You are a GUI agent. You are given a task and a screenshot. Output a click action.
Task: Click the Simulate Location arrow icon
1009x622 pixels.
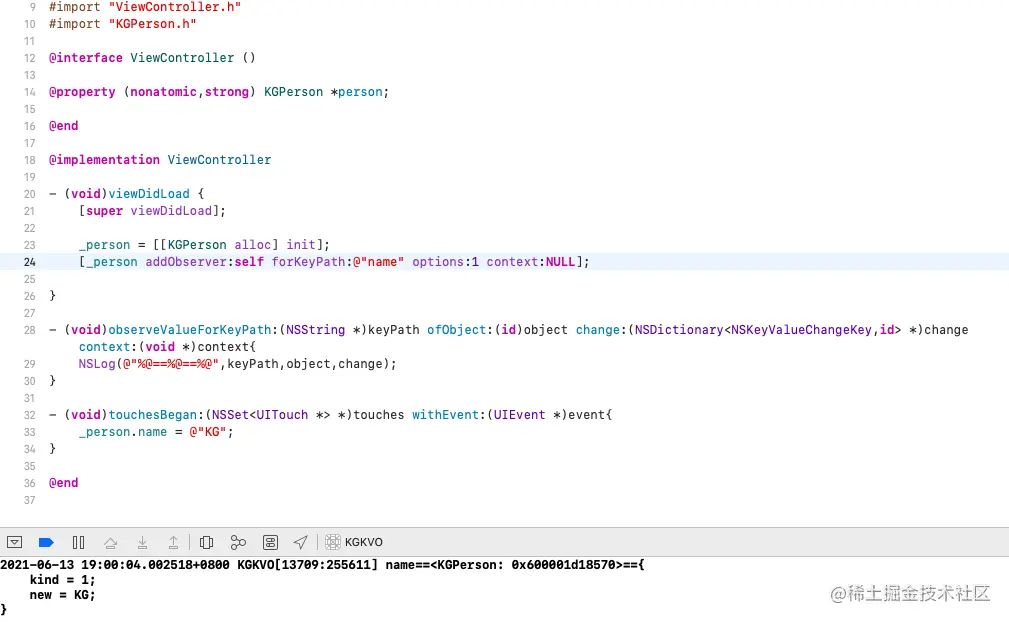[301, 542]
